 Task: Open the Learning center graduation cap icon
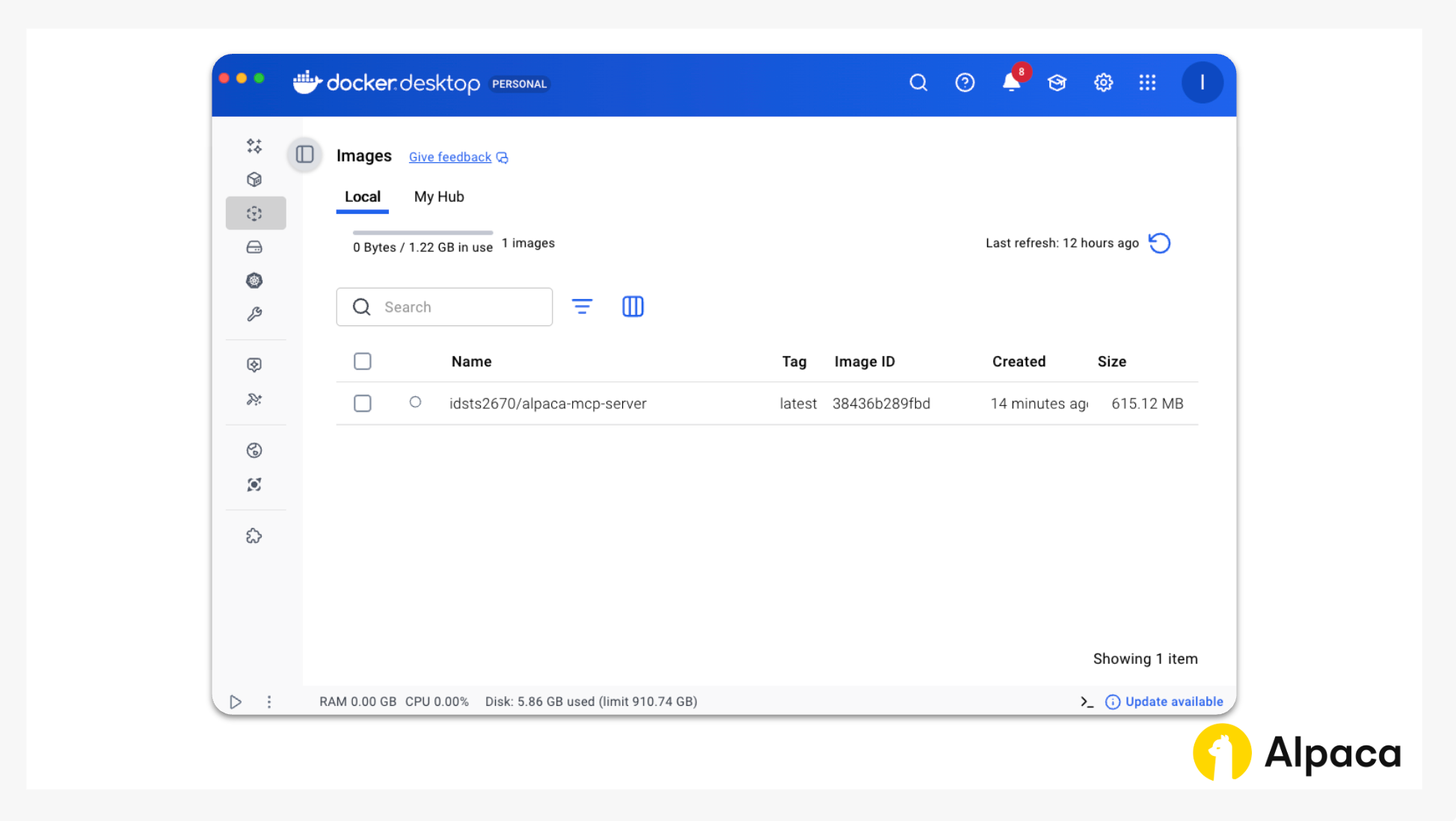[1057, 82]
